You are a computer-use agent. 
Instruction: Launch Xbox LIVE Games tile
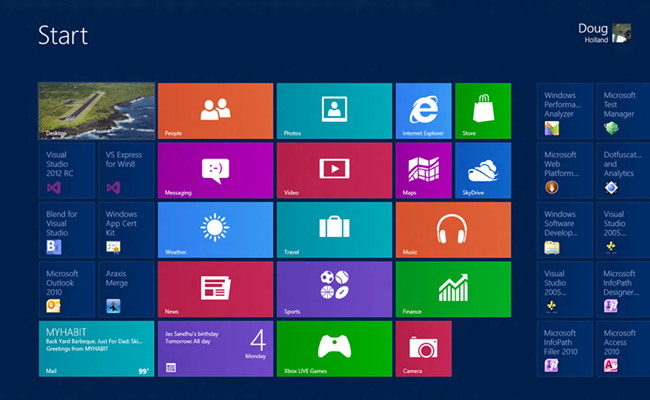[x=334, y=348]
